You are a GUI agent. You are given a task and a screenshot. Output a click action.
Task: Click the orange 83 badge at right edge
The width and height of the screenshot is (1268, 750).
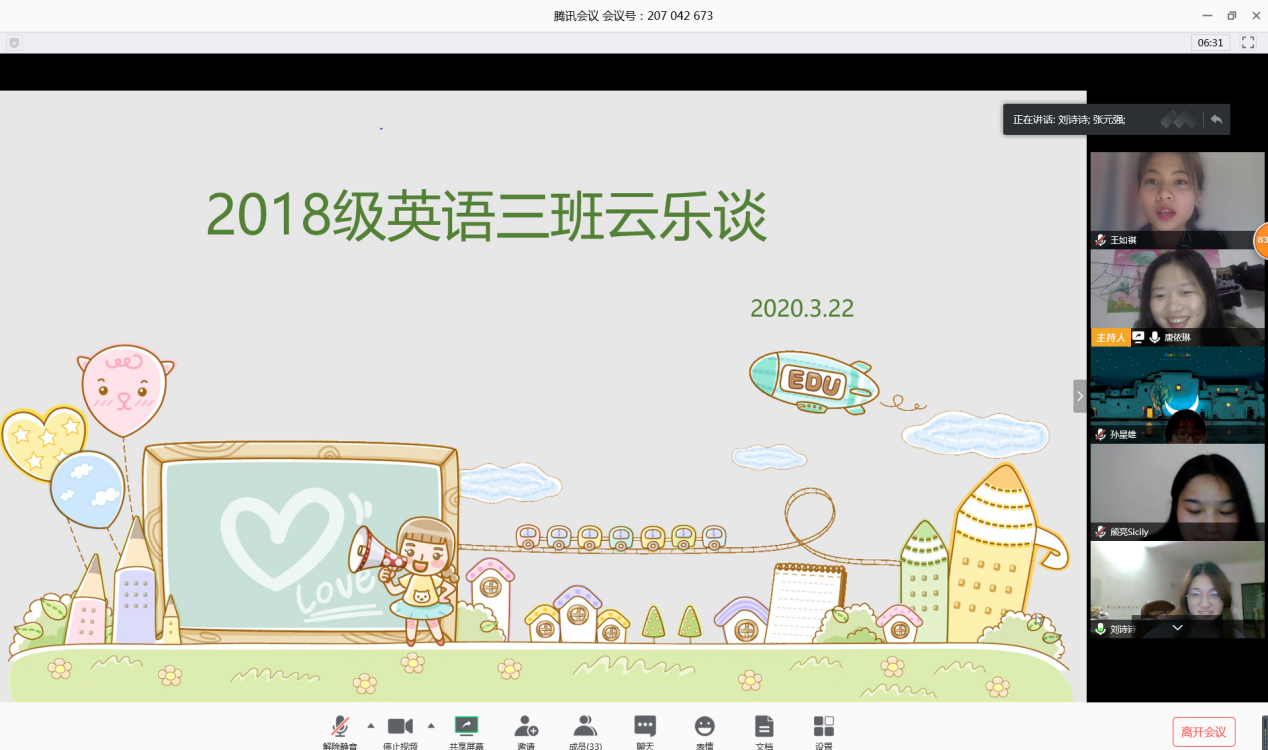[1262, 241]
